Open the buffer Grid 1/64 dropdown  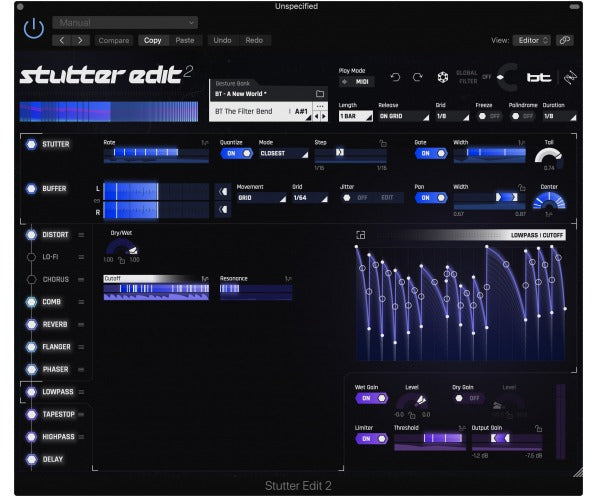[310, 198]
